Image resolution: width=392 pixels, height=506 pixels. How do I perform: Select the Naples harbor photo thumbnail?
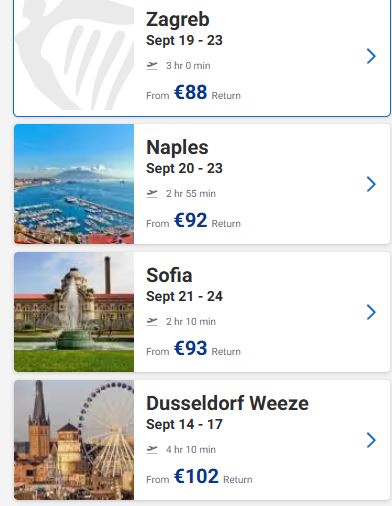coord(74,184)
